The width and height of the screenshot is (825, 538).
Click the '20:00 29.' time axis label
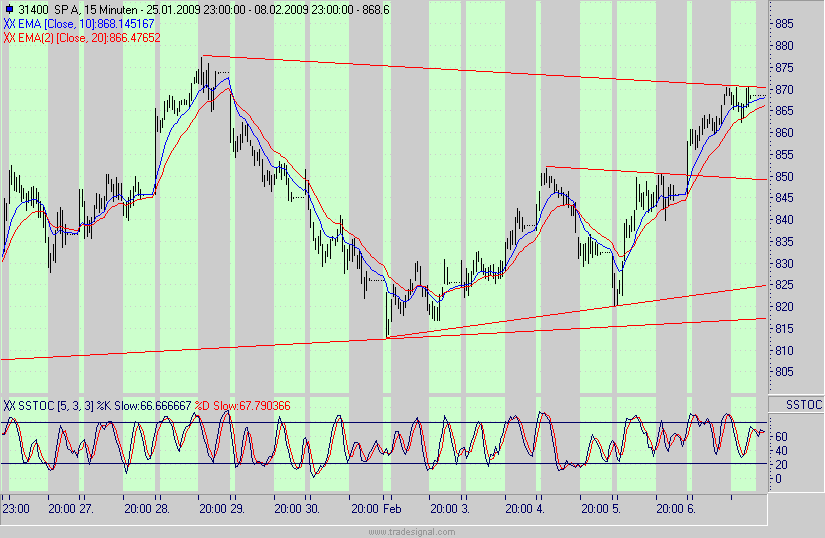coord(222,509)
